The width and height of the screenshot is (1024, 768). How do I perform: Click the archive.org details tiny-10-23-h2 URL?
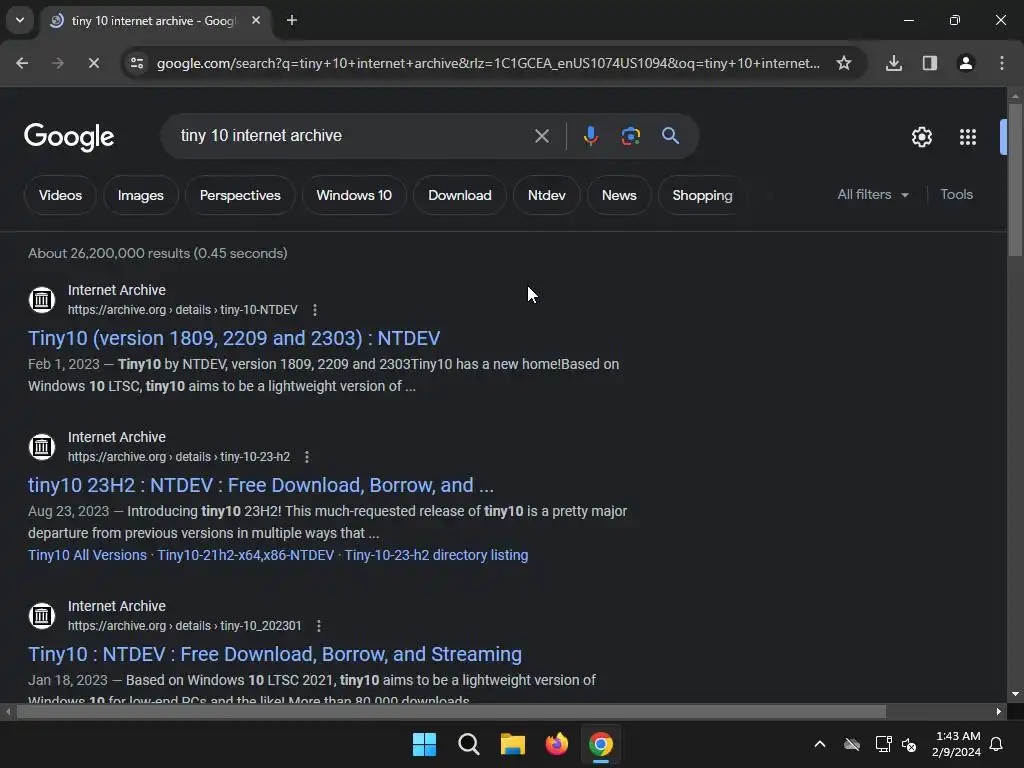point(179,456)
